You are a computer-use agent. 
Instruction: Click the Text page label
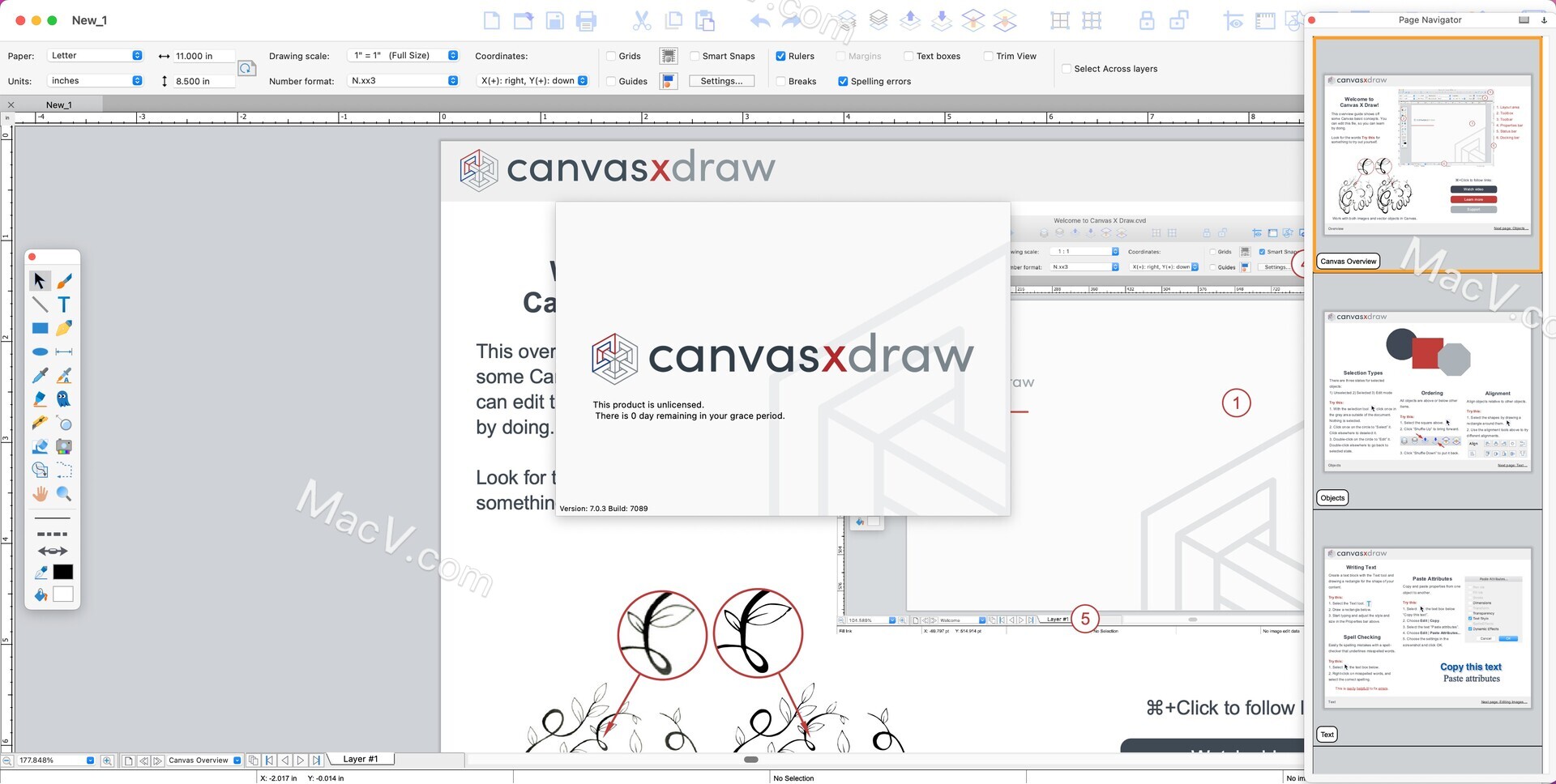(1327, 735)
